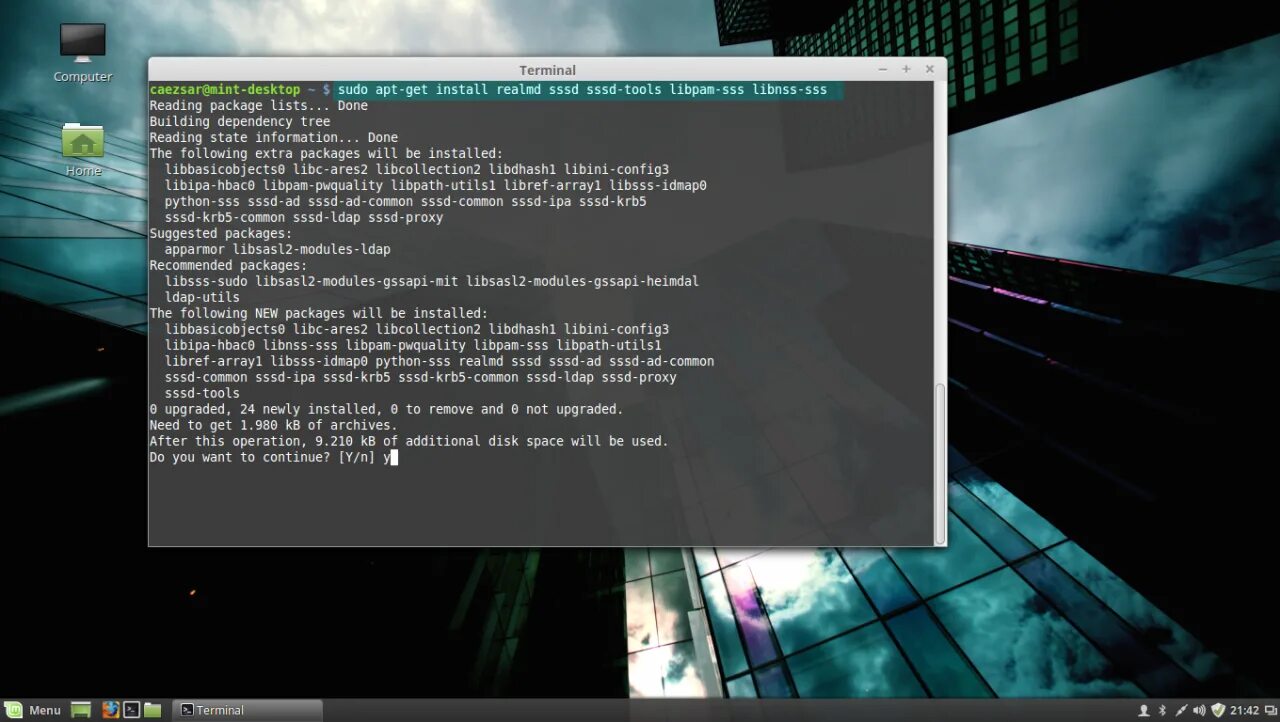The image size is (1280, 722).
Task: Select the Terminal window in taskbar
Action: pyautogui.click(x=247, y=710)
